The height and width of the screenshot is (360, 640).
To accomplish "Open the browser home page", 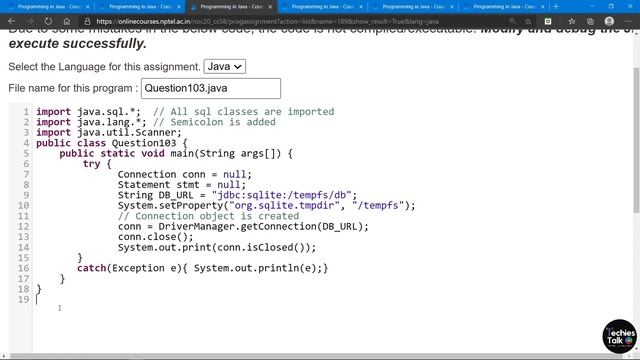I will coord(67,21).
